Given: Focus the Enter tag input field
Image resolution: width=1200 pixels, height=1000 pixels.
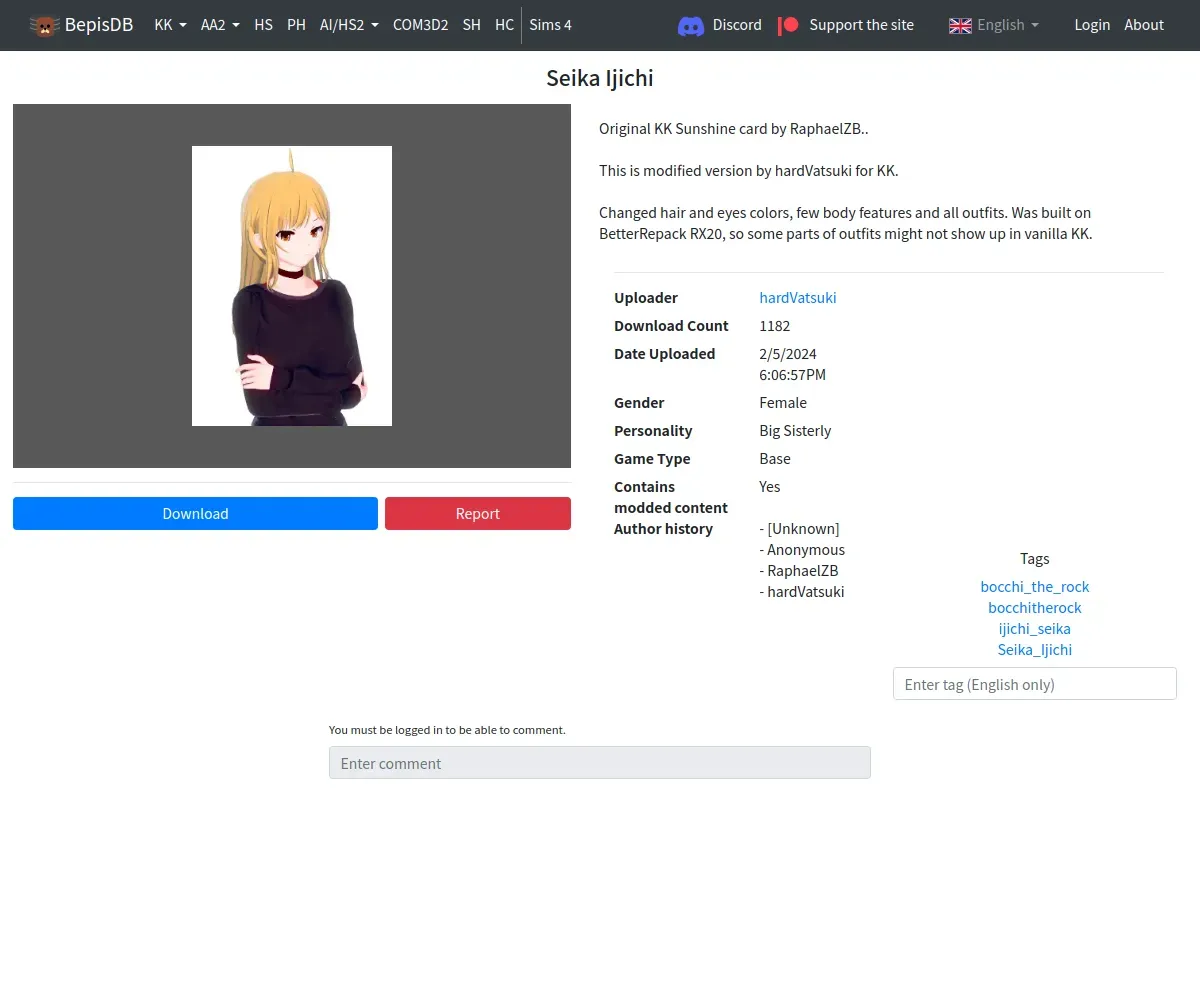Looking at the screenshot, I should click(x=1035, y=684).
